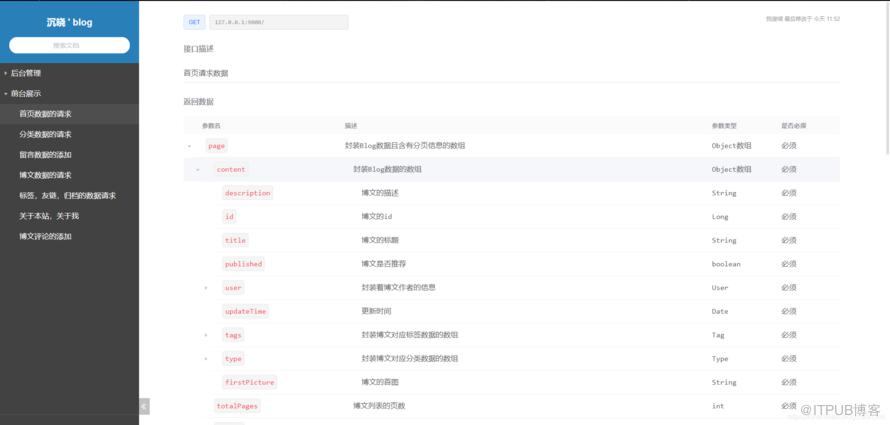The image size is (890, 425).
Task: Click 'Type' type in type row
Action: point(720,359)
